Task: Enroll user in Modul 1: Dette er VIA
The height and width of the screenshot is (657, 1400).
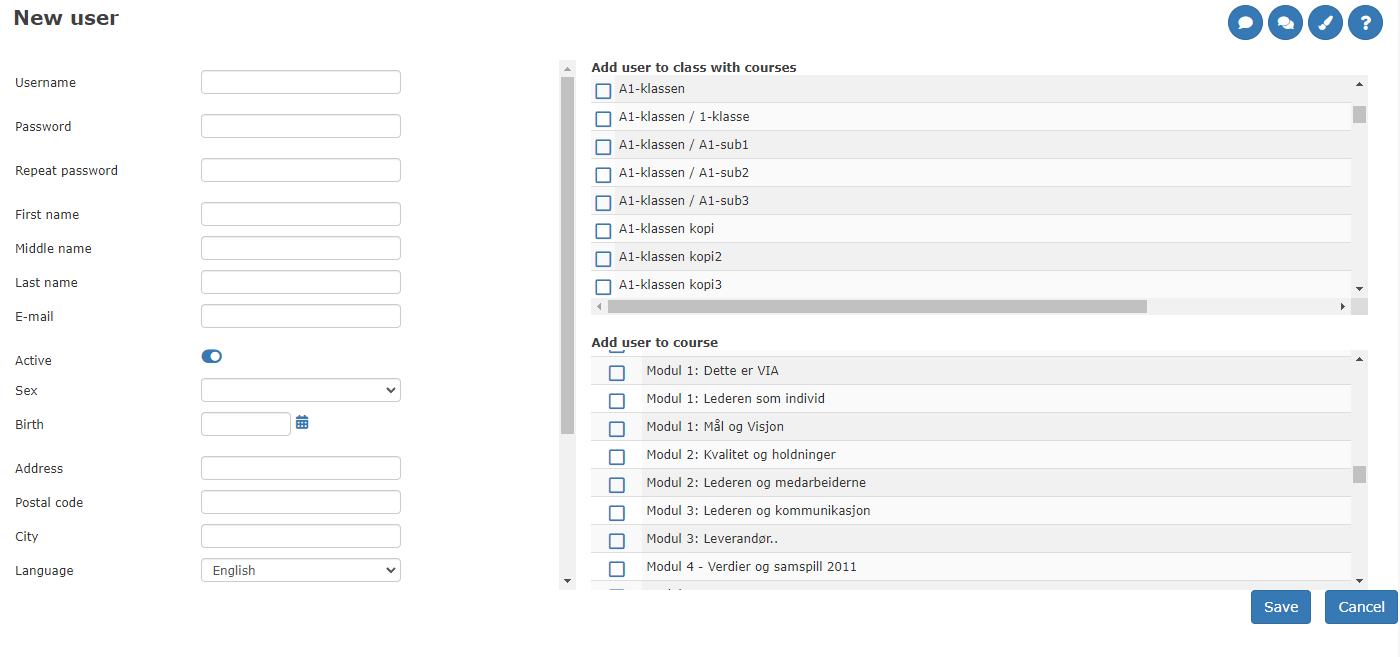Action: [x=617, y=372]
